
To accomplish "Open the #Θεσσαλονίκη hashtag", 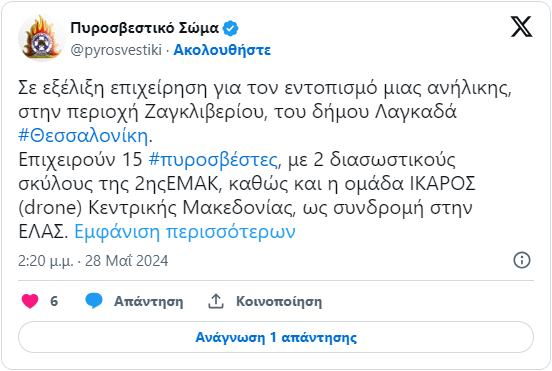I will (83, 136).
